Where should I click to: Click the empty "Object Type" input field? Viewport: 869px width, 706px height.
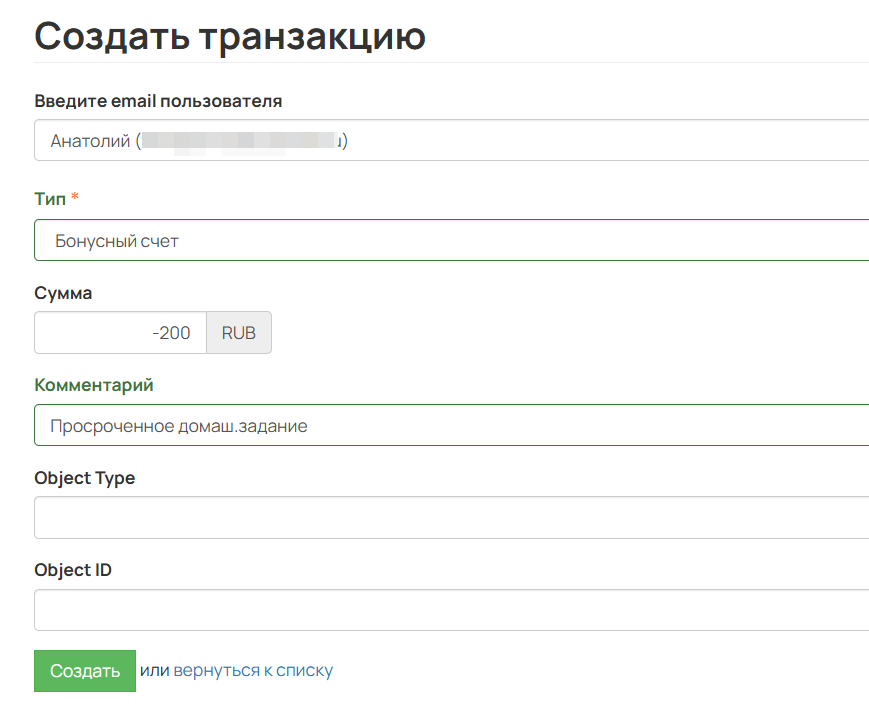point(450,517)
